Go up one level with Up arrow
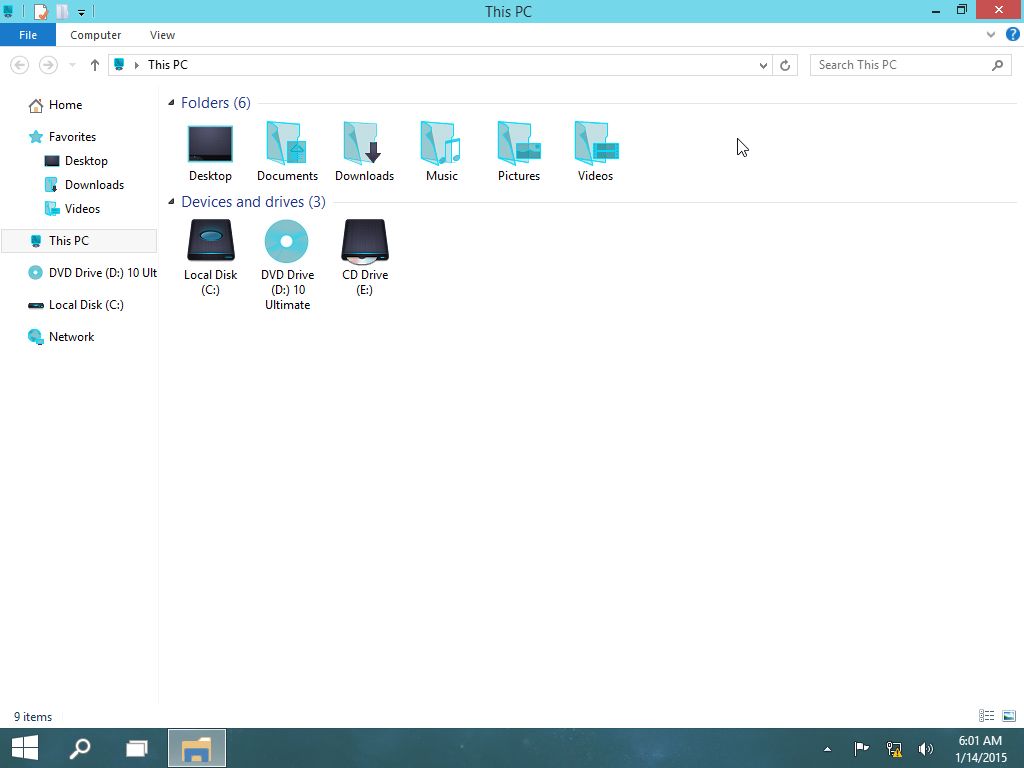 [x=95, y=65]
